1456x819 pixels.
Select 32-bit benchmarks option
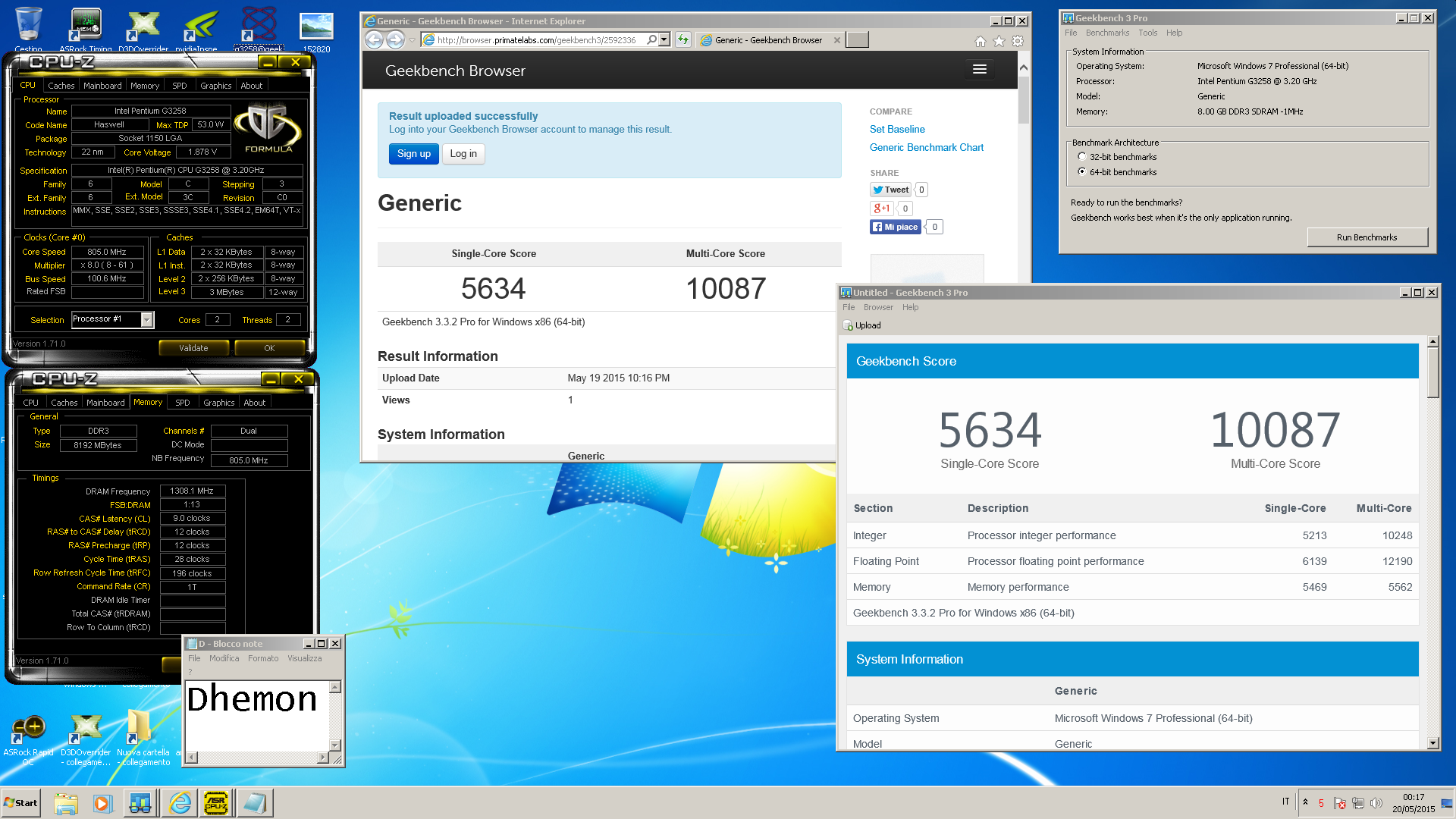click(1081, 157)
